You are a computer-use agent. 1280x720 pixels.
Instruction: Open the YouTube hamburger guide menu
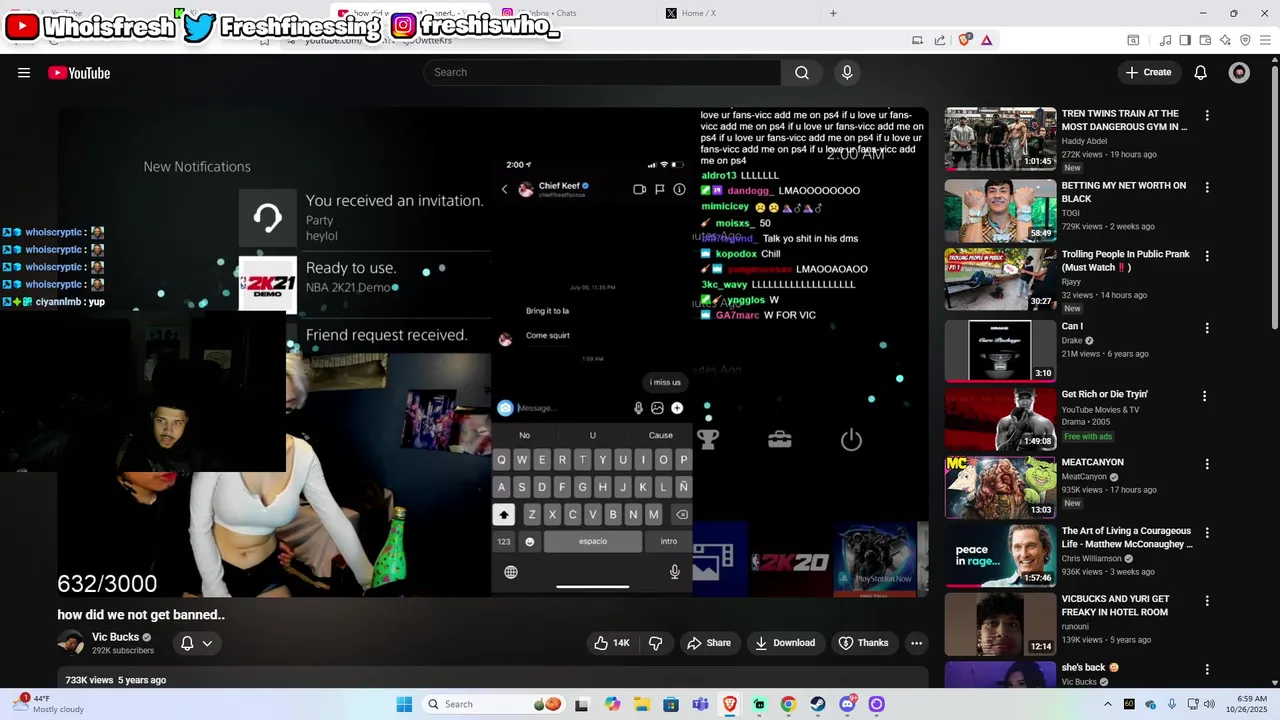click(24, 72)
